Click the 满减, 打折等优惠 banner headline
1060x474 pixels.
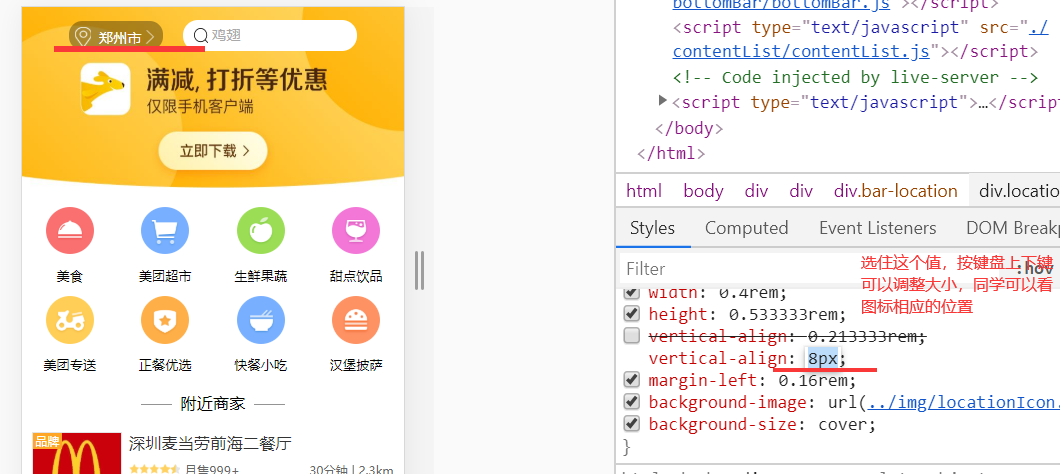point(237,80)
